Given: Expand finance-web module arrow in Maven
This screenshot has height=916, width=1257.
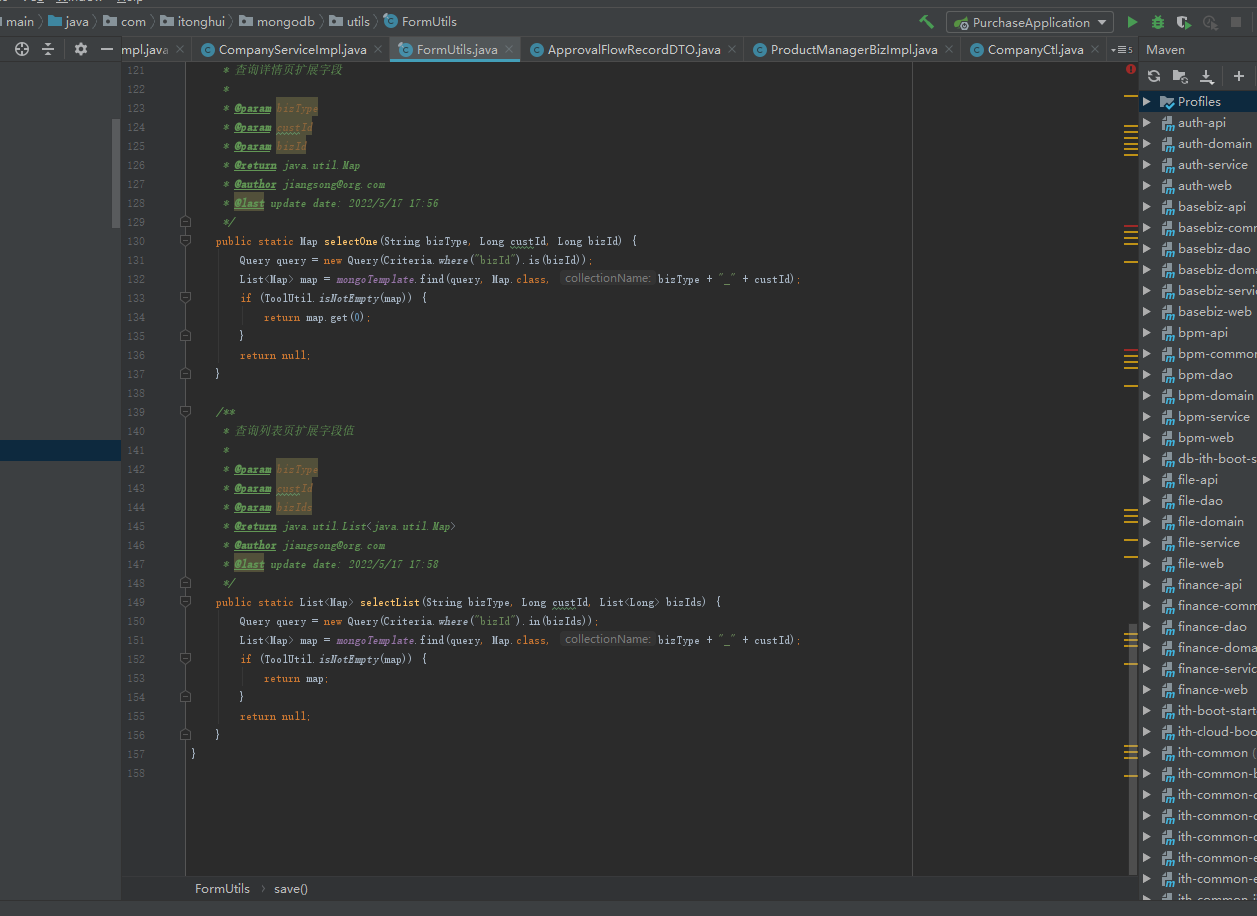Looking at the screenshot, I should click(x=1147, y=690).
